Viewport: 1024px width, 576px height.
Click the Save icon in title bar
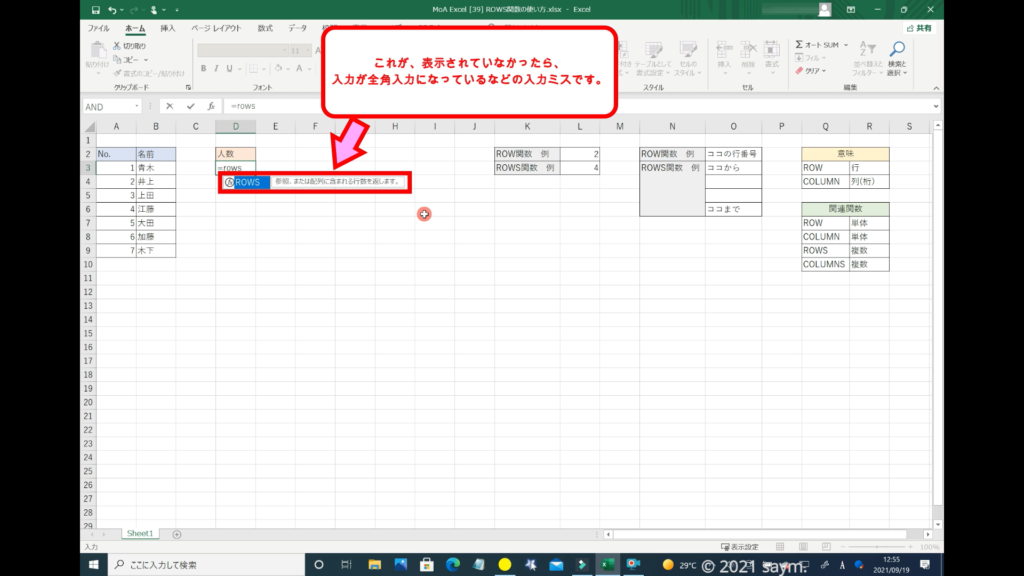pos(94,9)
